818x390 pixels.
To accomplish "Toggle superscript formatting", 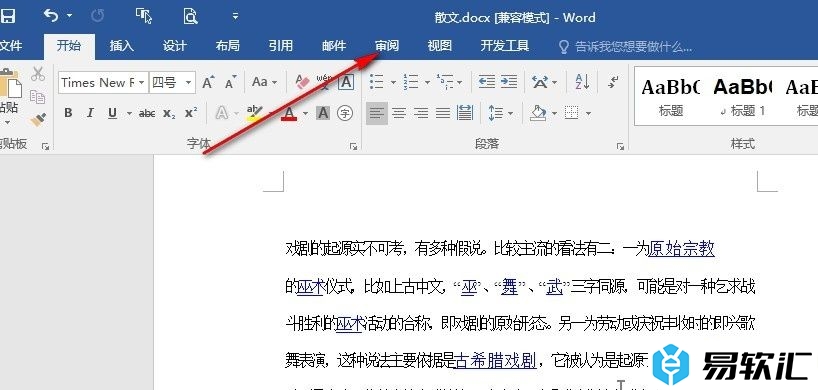I will (191, 113).
